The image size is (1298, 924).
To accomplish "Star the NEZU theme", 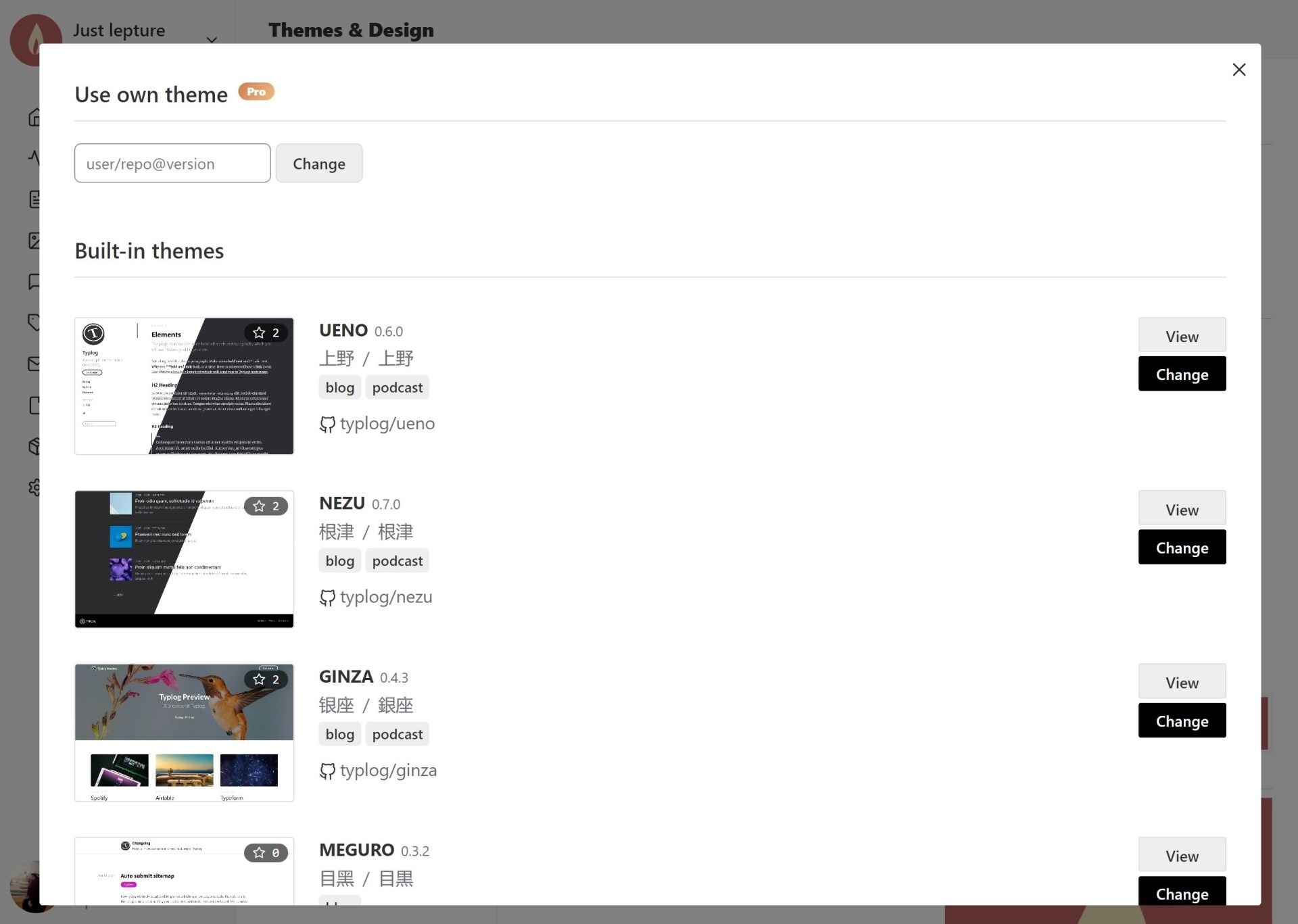I will point(258,506).
